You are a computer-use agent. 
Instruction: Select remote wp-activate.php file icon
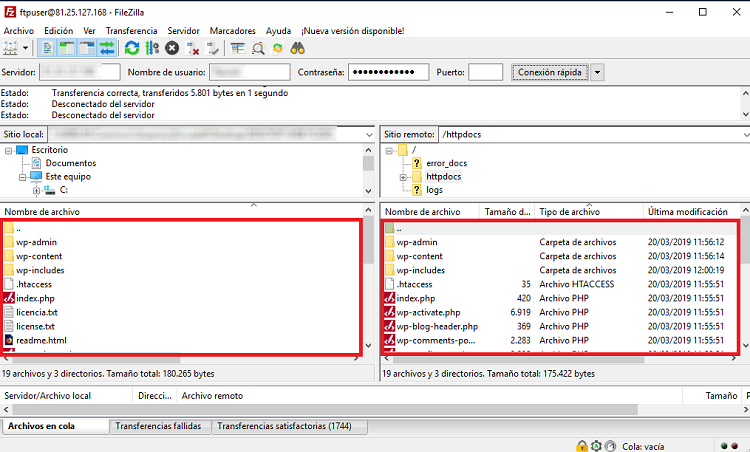pyautogui.click(x=389, y=312)
